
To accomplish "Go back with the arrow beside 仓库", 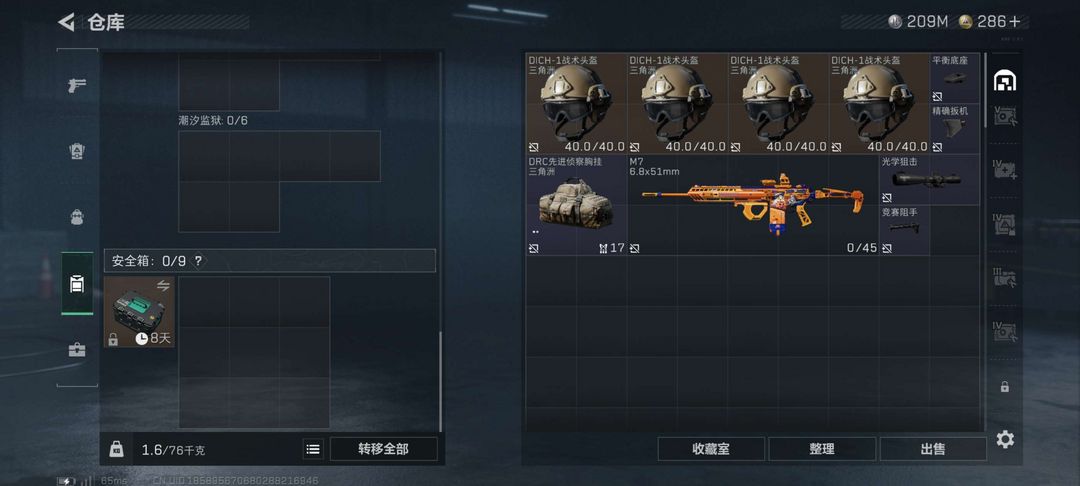I will point(66,22).
